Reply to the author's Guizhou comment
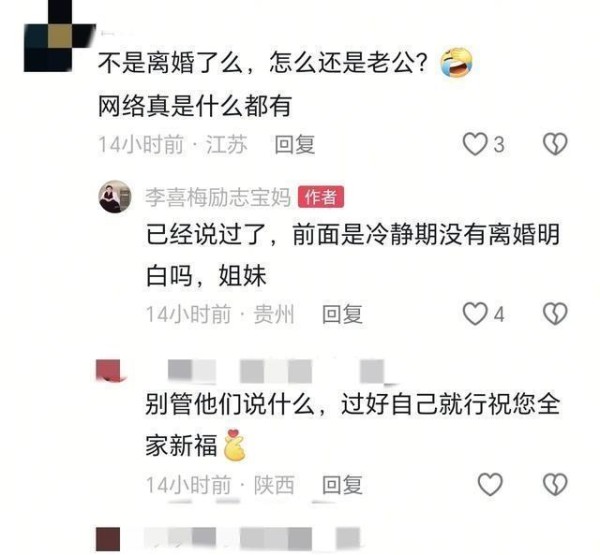The width and height of the screenshot is (600, 555). tap(342, 315)
